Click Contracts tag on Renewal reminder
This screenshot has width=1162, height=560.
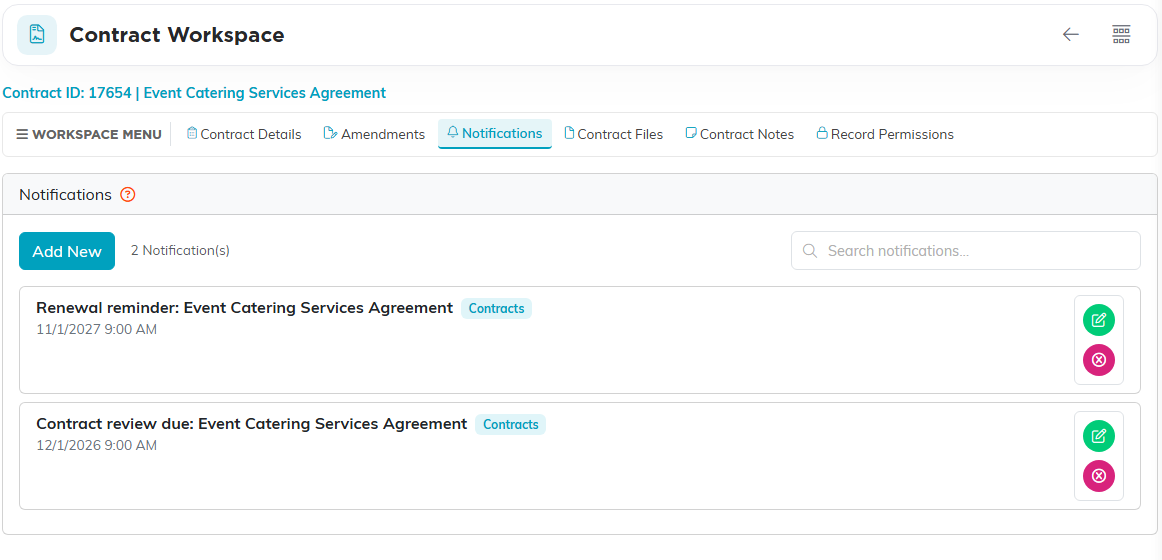coord(497,309)
